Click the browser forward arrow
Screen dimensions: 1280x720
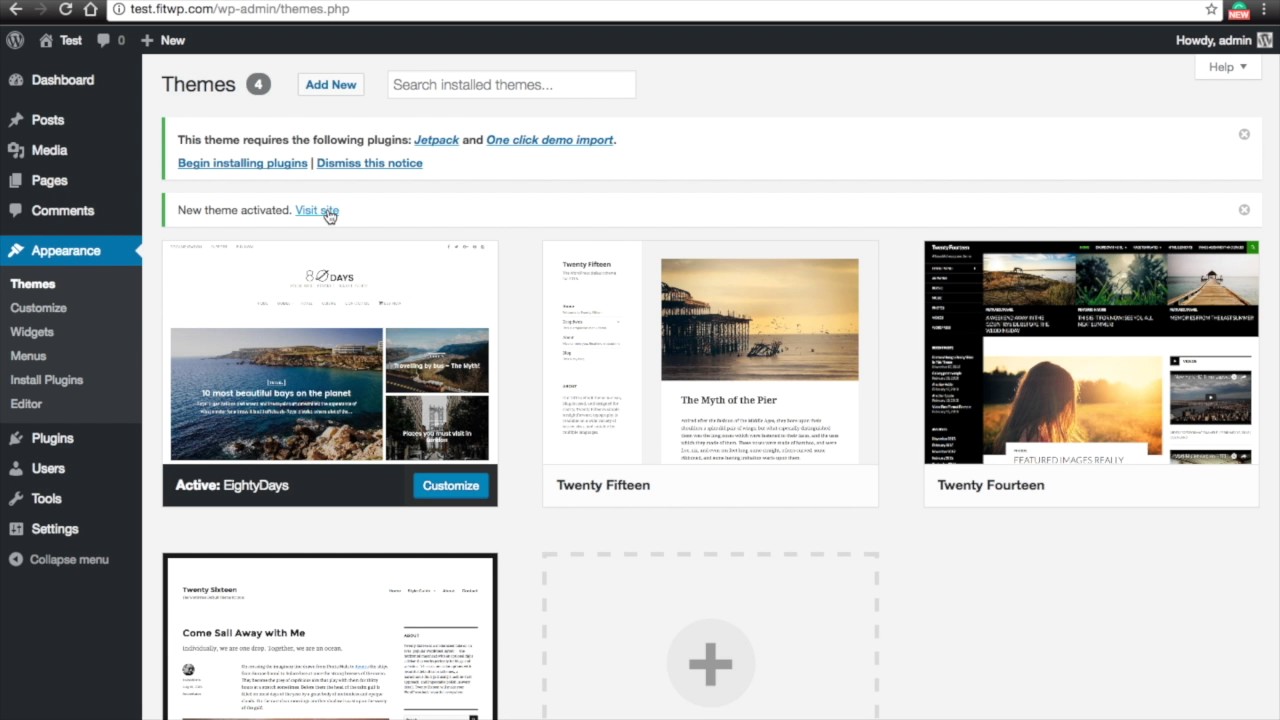40,9
